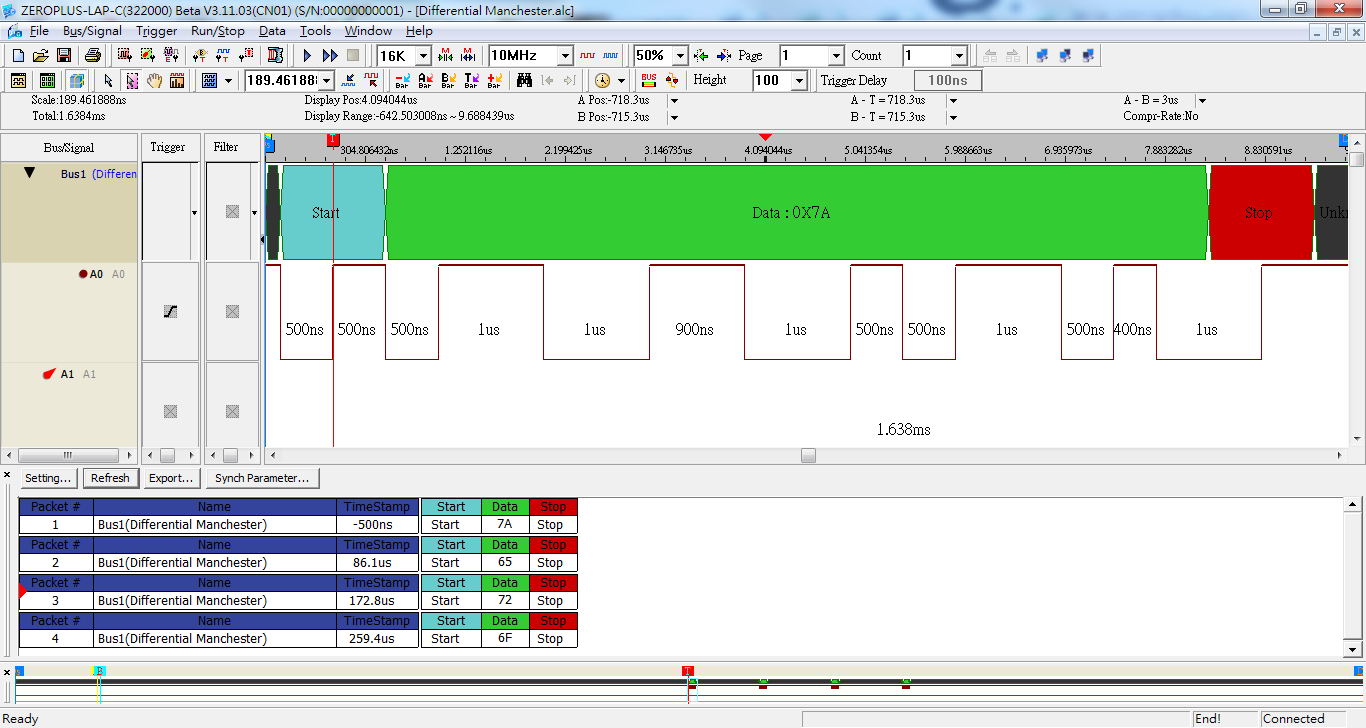Click the red Stop packet segment
Screen dimensions: 1366x728
coord(1260,213)
